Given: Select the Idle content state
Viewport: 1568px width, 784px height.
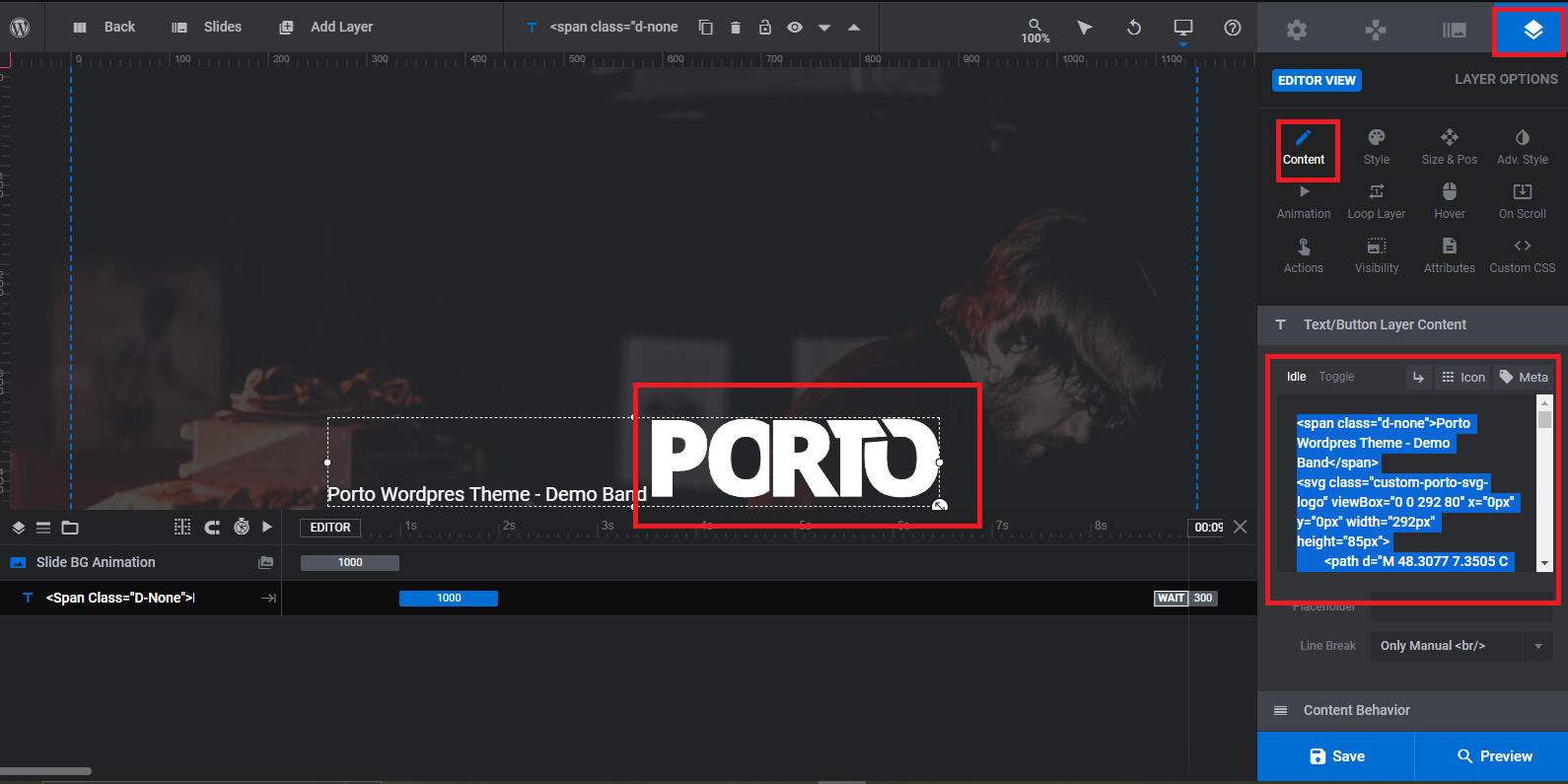Looking at the screenshot, I should pyautogui.click(x=1296, y=377).
